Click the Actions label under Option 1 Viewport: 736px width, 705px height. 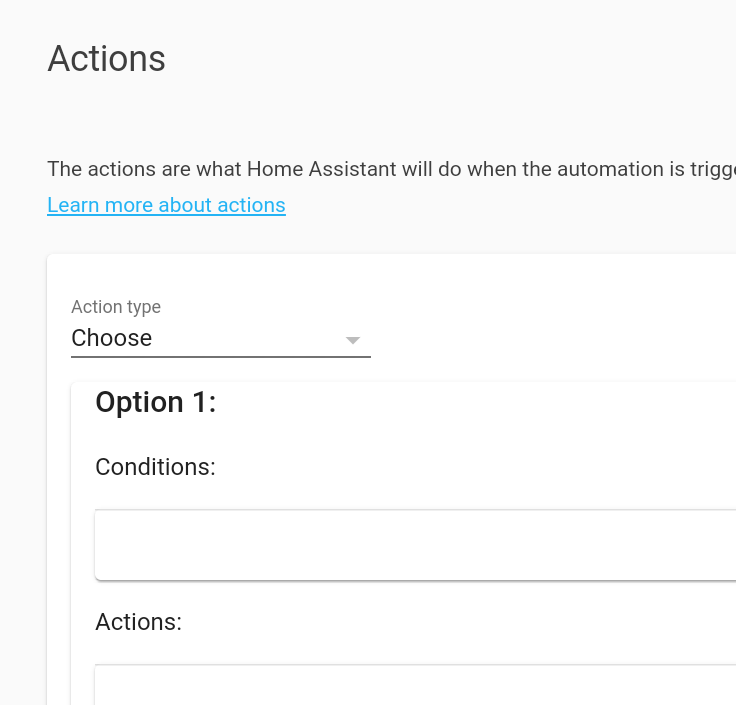pos(138,622)
